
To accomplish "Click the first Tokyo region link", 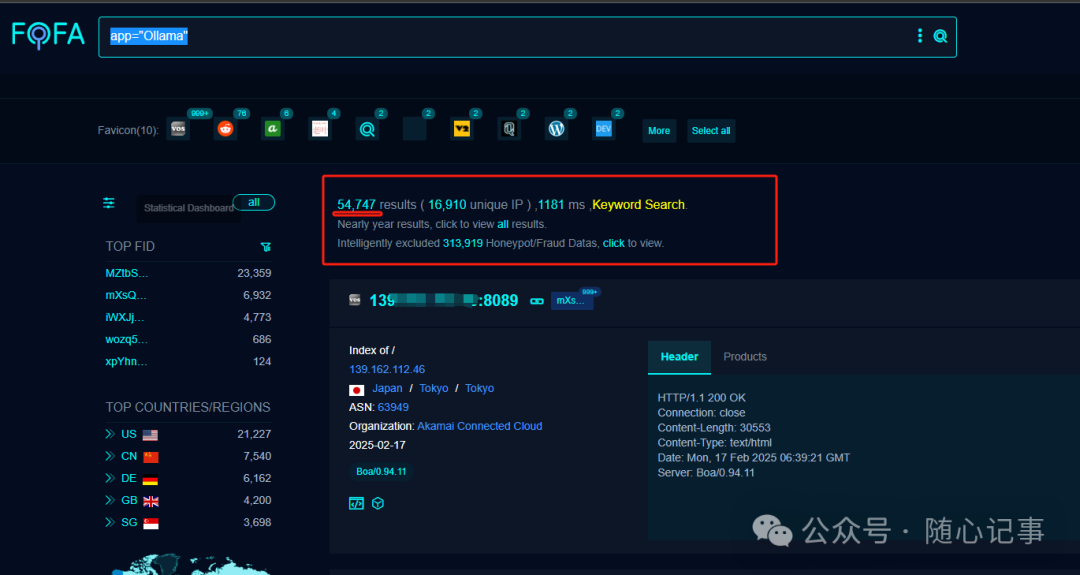I will pos(434,388).
